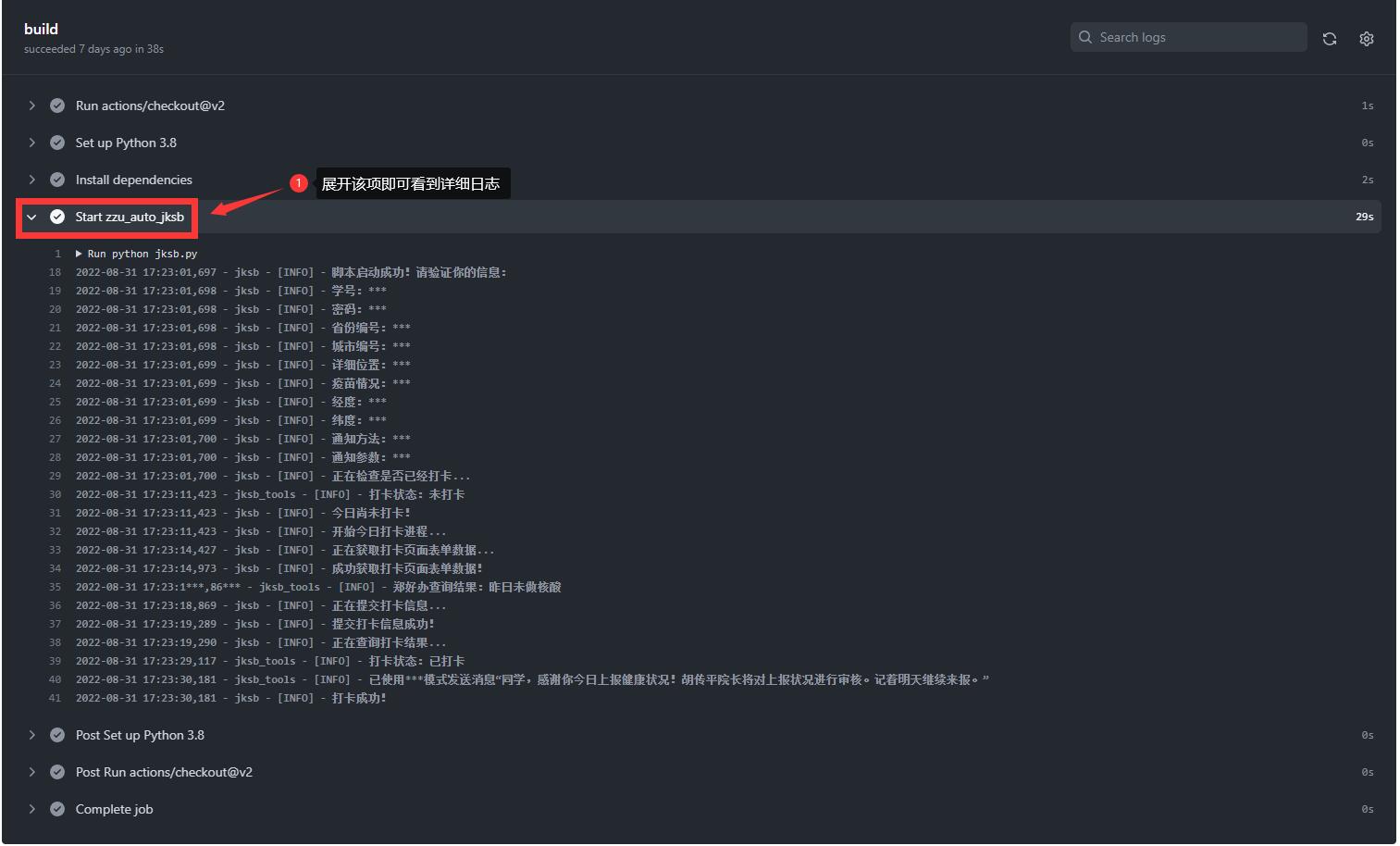The width and height of the screenshot is (1400, 846).
Task: Expand the Run python jksb.py disclosure triangle
Action: 80,254
